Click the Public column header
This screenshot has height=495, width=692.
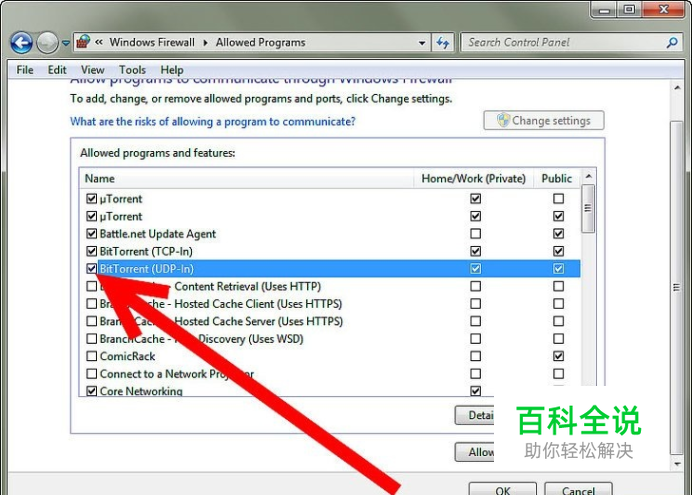(557, 178)
